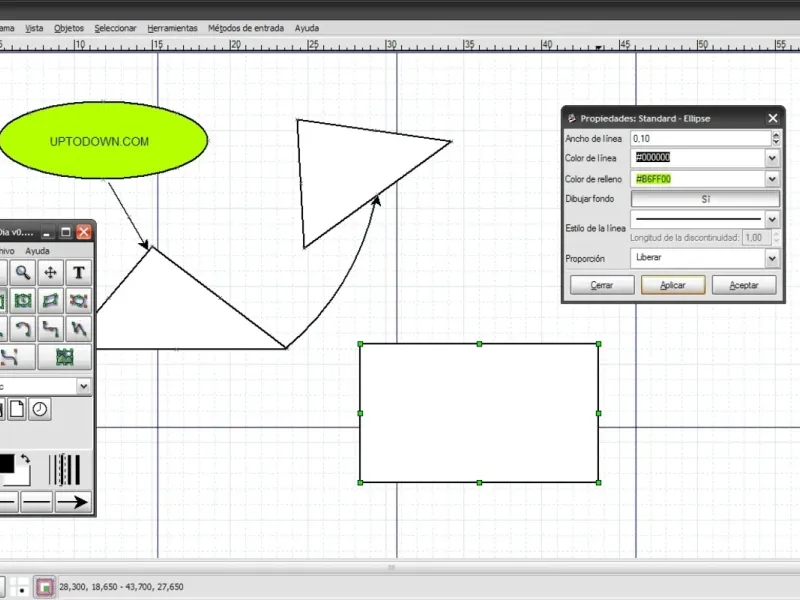Maximize the Dia toolbox window

(x=65, y=232)
